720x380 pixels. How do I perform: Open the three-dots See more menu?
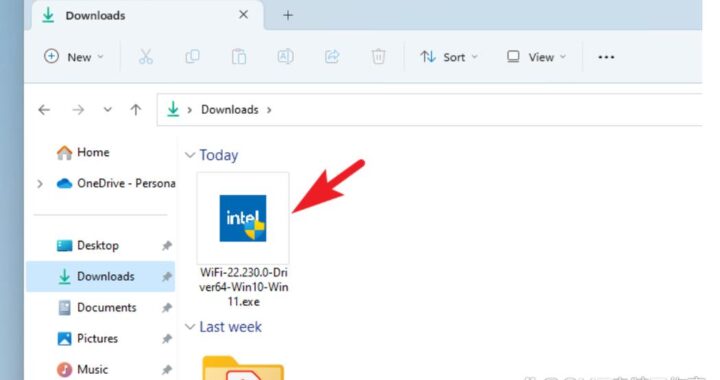606,57
